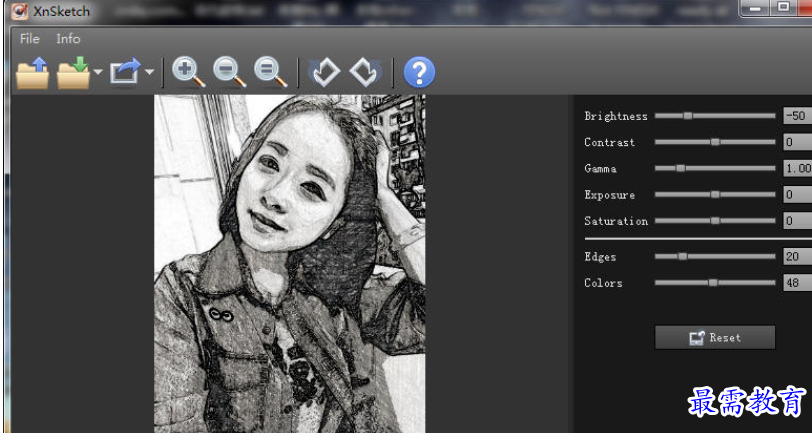This screenshot has width=812, height=433.
Task: Adjust the Gamma slider
Action: point(715,168)
